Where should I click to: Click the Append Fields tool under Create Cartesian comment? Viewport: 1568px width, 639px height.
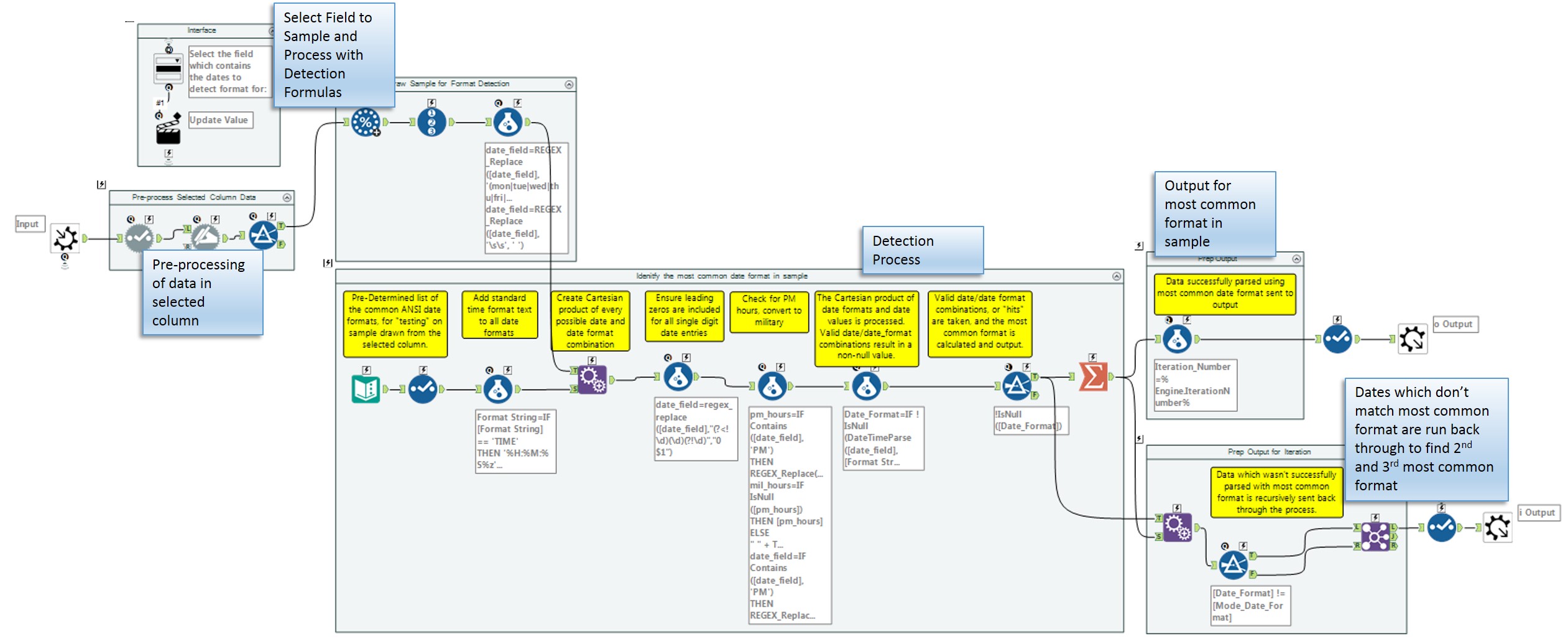[x=592, y=380]
